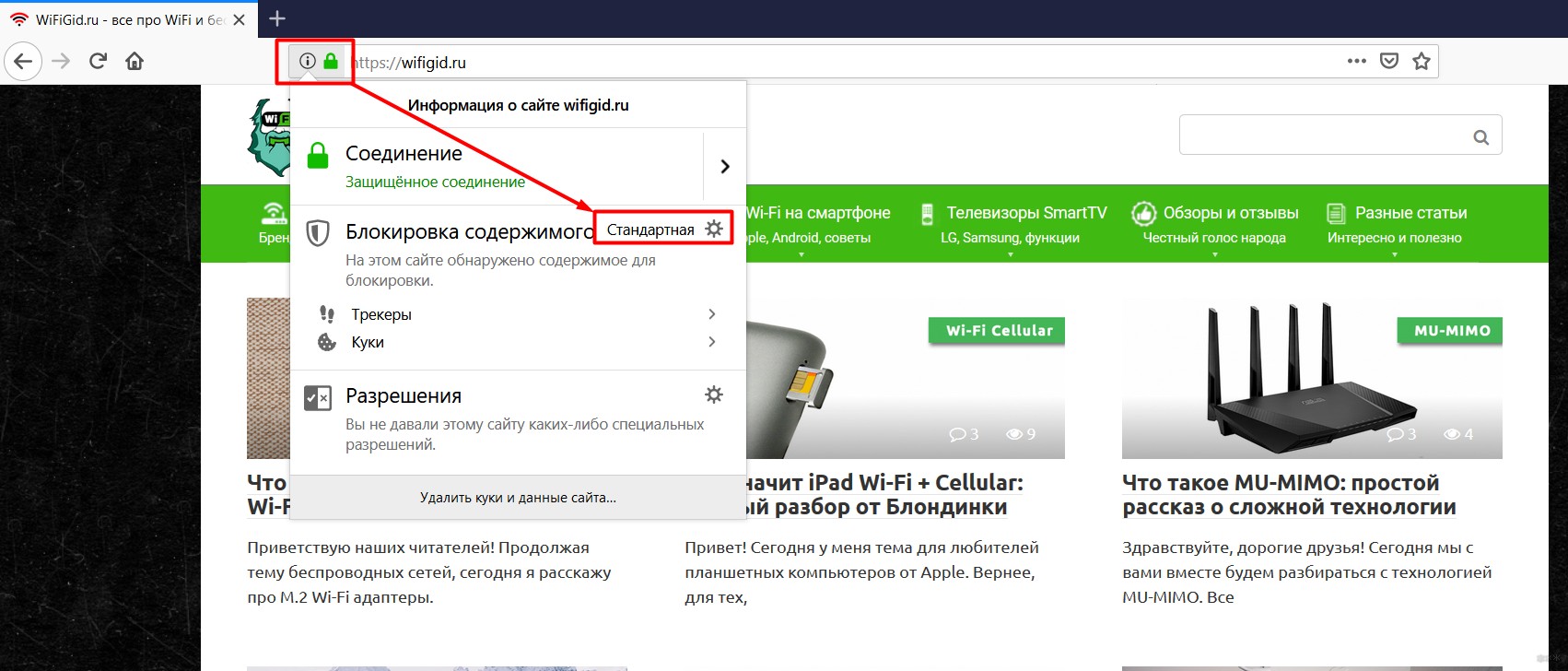Image resolution: width=1568 pixels, height=671 pixels.
Task: Click views count 9 on iPad article
Action: click(x=1021, y=434)
